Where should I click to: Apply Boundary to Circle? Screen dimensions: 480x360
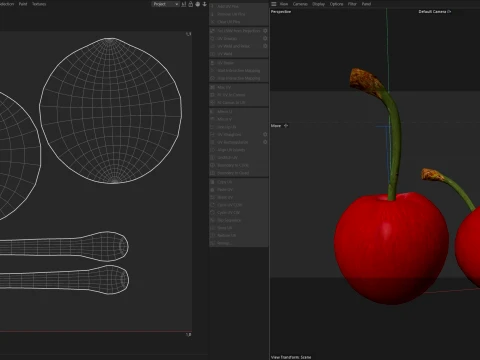coord(239,165)
